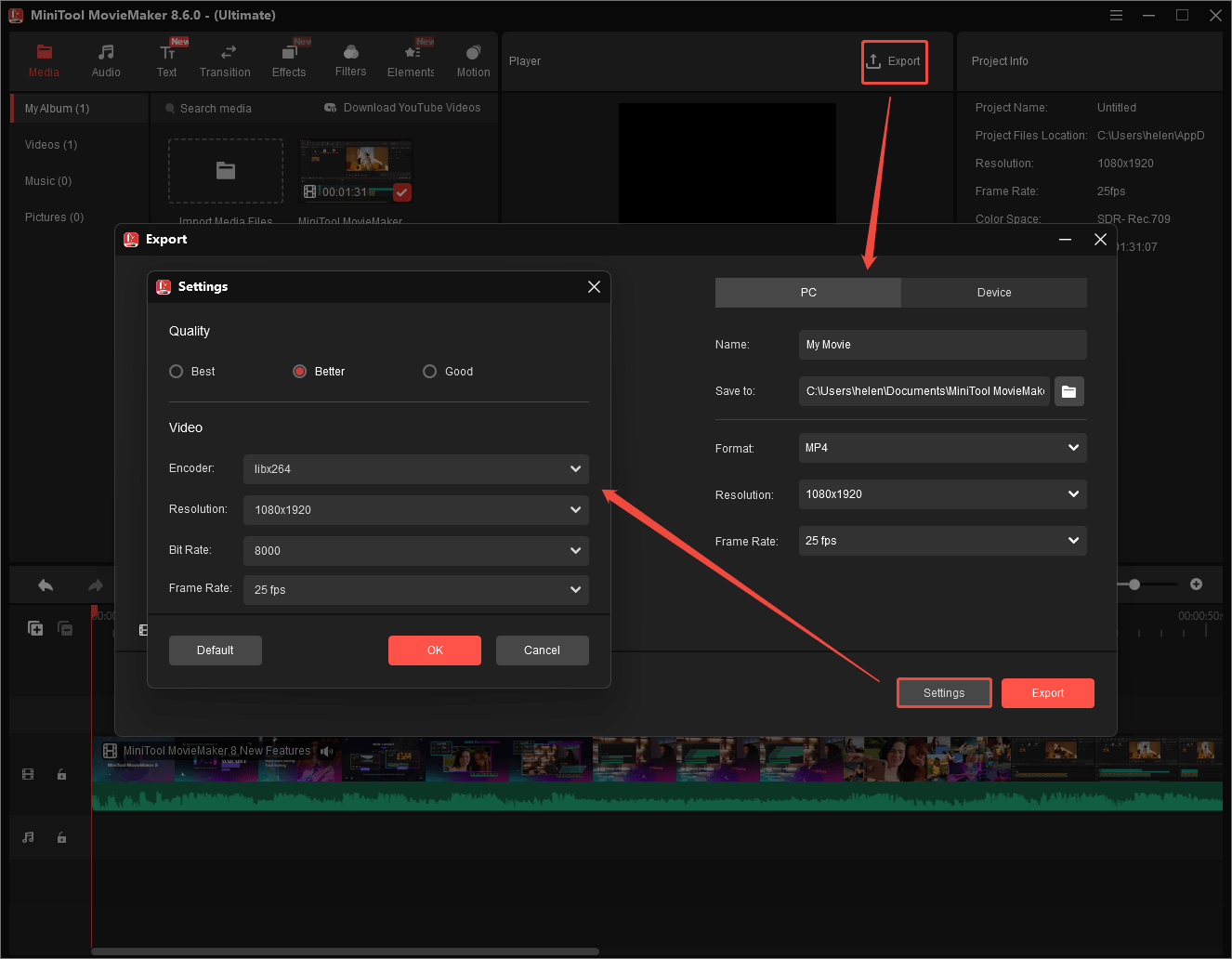The image size is (1232, 959).
Task: Expand Export Frame Rate 25 fps dropdown
Action: pyautogui.click(x=943, y=541)
